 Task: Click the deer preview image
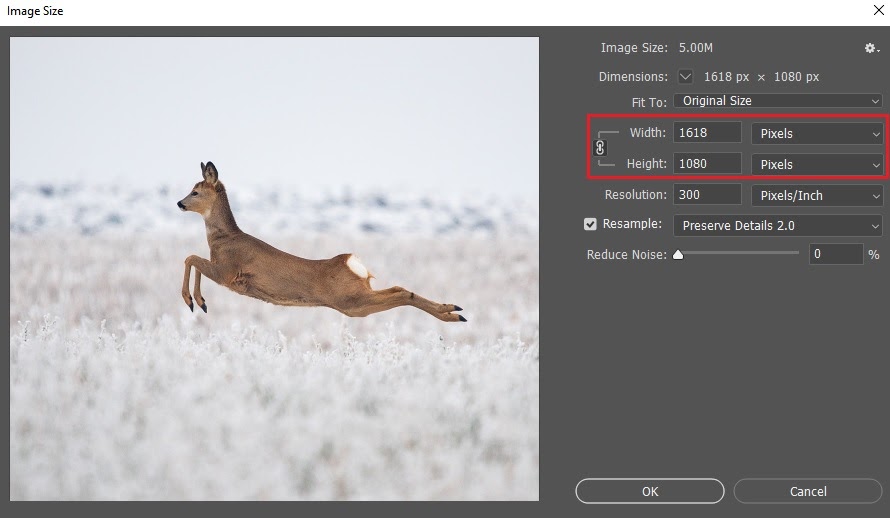(x=274, y=269)
